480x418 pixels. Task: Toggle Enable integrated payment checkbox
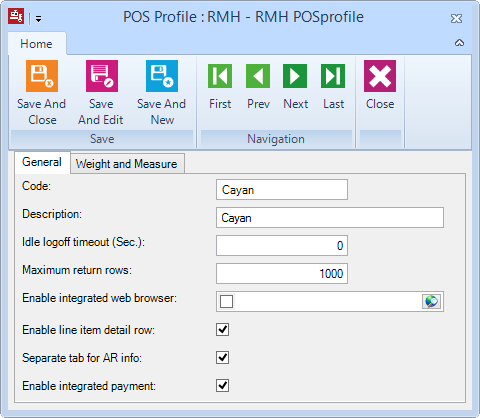[x=223, y=386]
